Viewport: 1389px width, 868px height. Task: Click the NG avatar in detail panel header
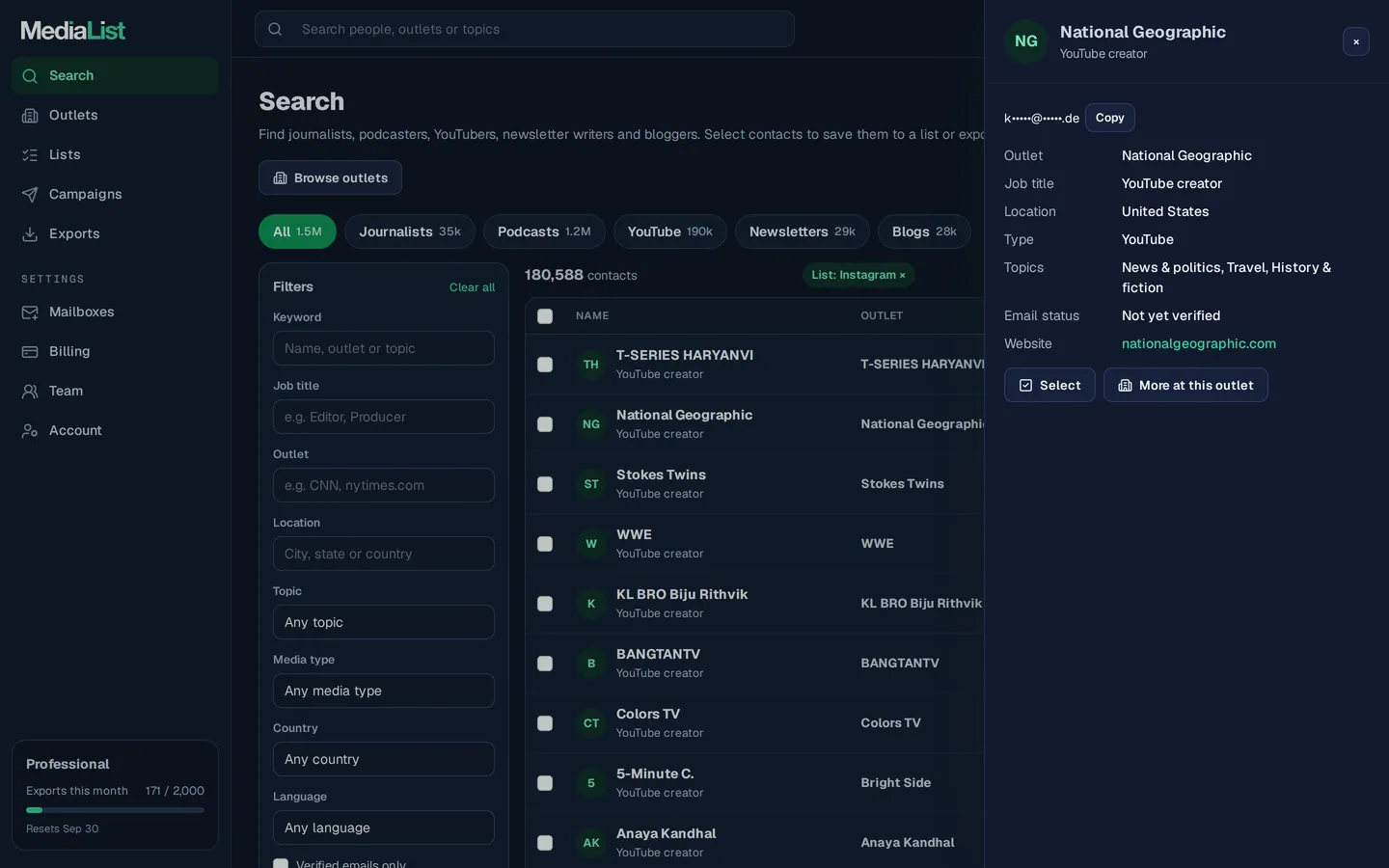[1026, 41]
